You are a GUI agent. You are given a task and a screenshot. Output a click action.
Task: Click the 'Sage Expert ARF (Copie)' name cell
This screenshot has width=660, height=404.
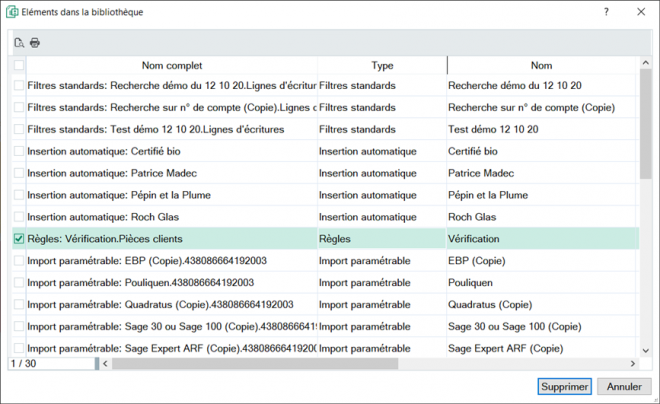click(x=543, y=348)
